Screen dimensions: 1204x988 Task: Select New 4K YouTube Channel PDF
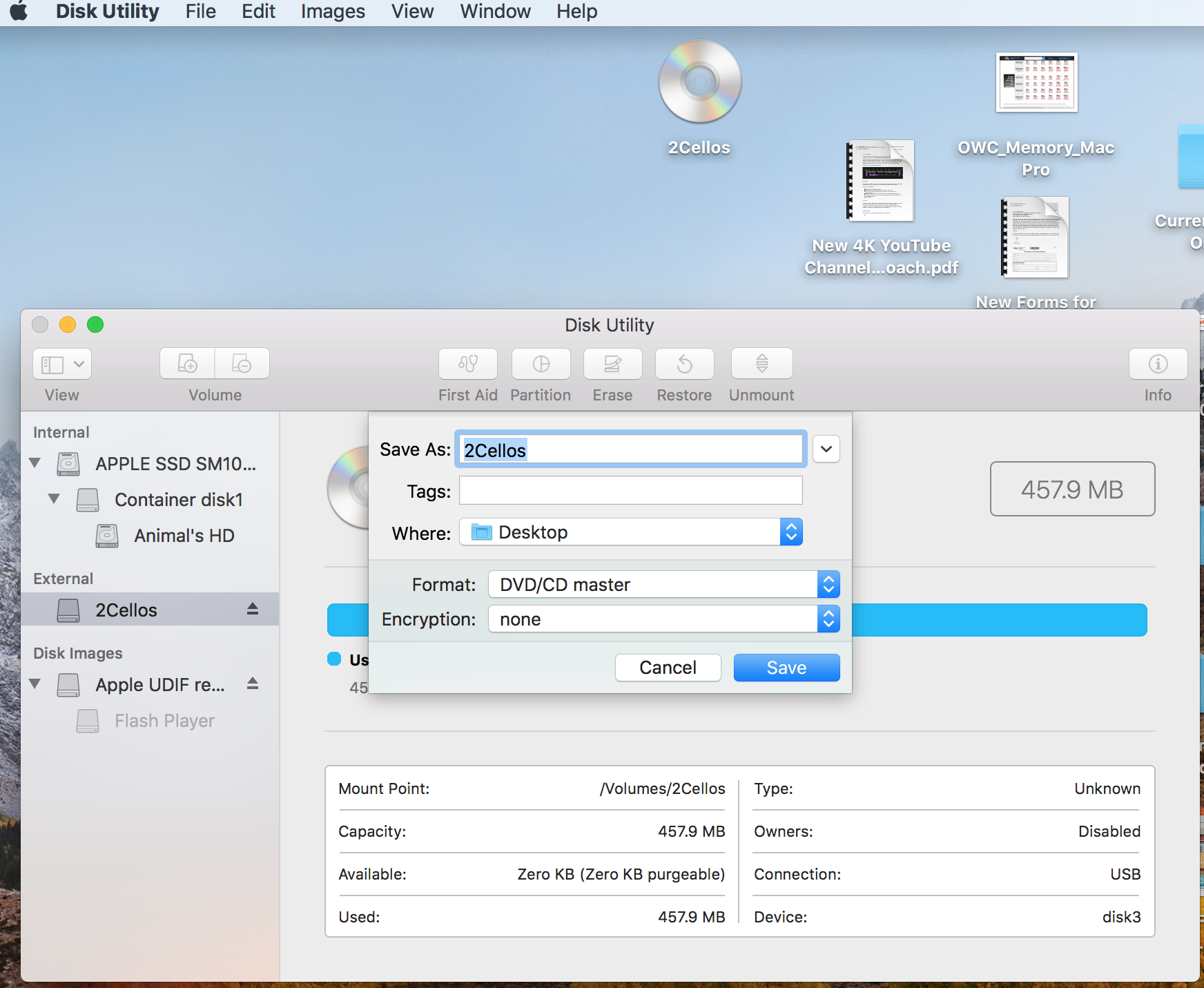881,181
